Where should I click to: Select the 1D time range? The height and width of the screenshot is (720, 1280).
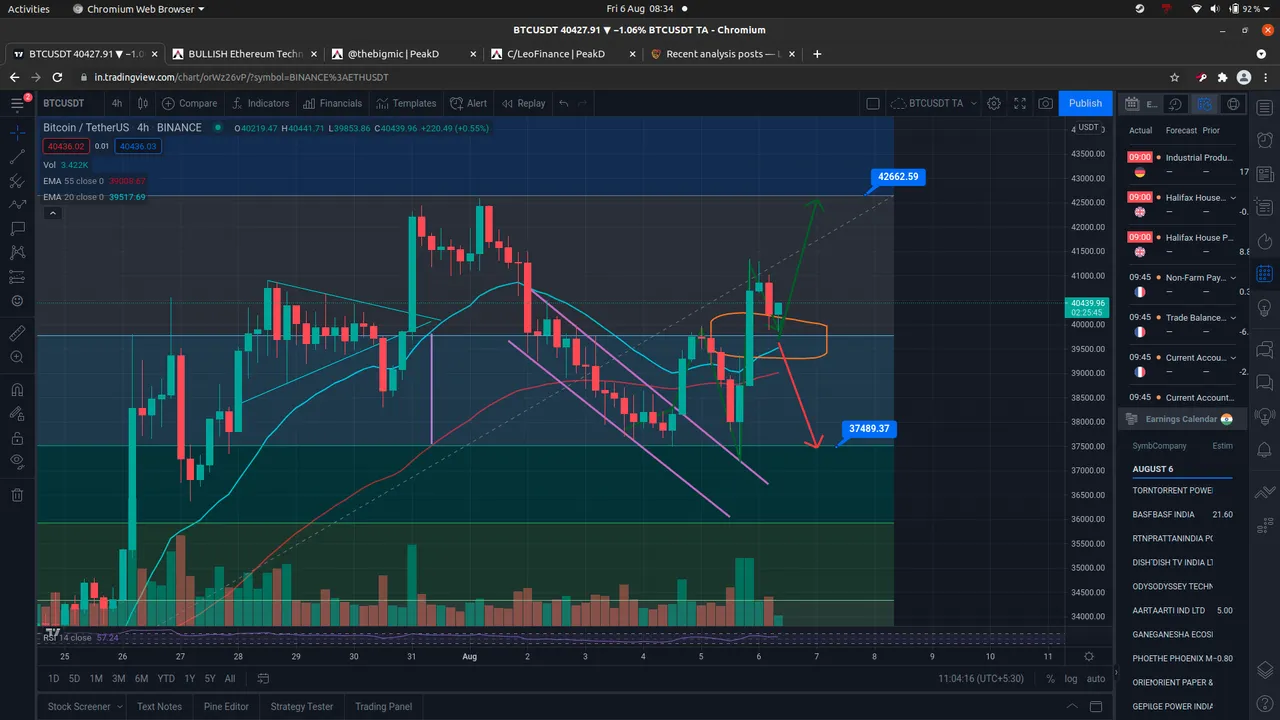point(54,679)
